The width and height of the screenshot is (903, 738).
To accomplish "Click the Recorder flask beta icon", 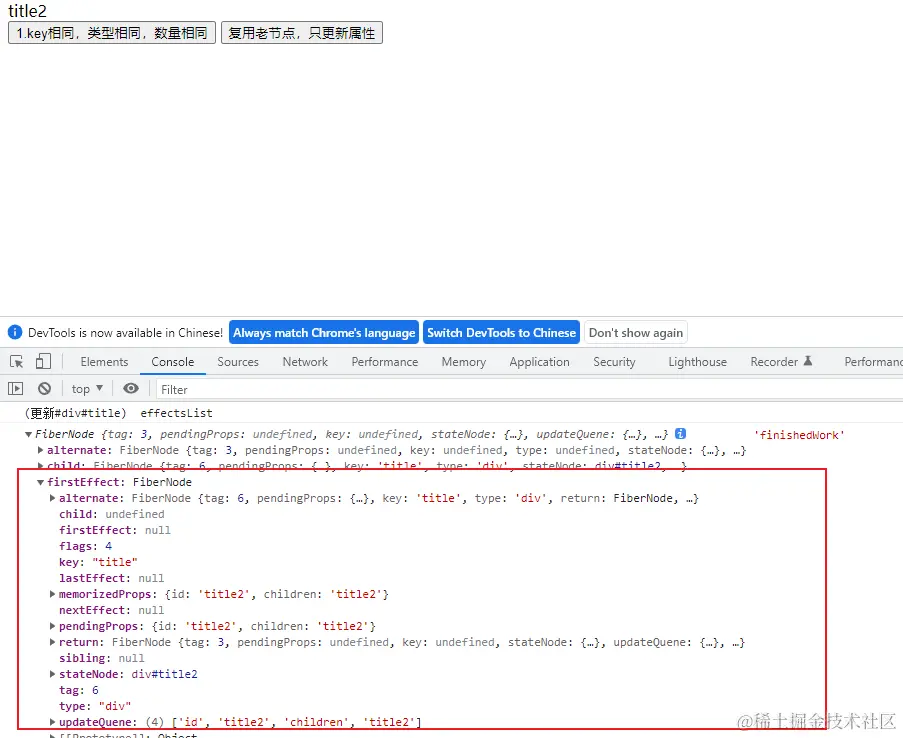I will (x=807, y=361).
